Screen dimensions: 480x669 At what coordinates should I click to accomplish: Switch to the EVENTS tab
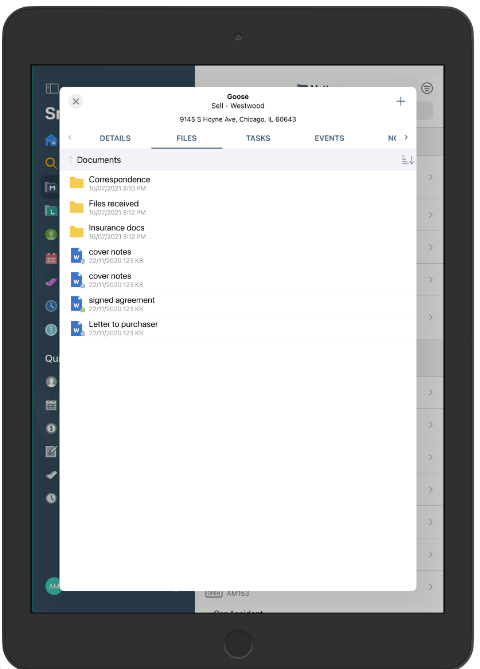pyautogui.click(x=329, y=138)
